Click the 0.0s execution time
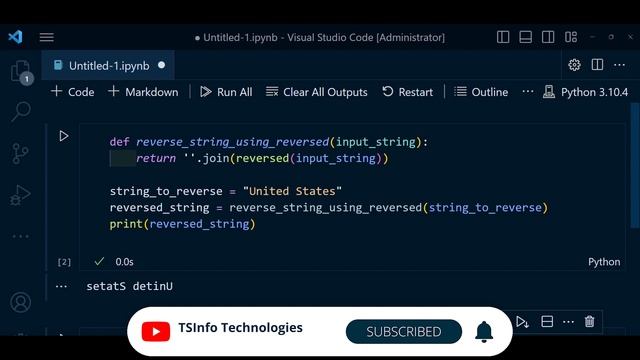This screenshot has width=640, height=360. 124,262
